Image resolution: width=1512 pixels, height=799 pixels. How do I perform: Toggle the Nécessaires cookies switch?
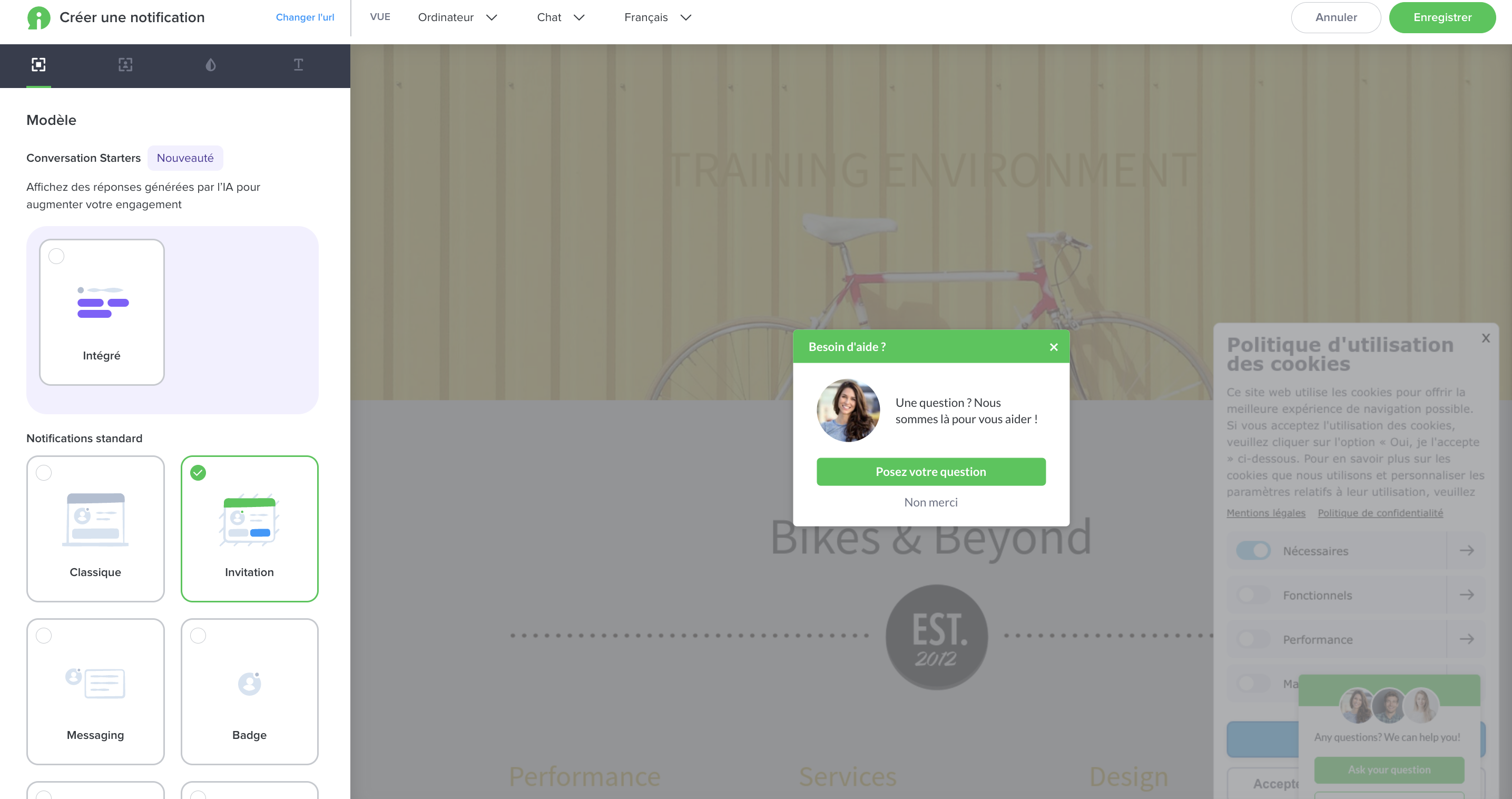[1253, 551]
